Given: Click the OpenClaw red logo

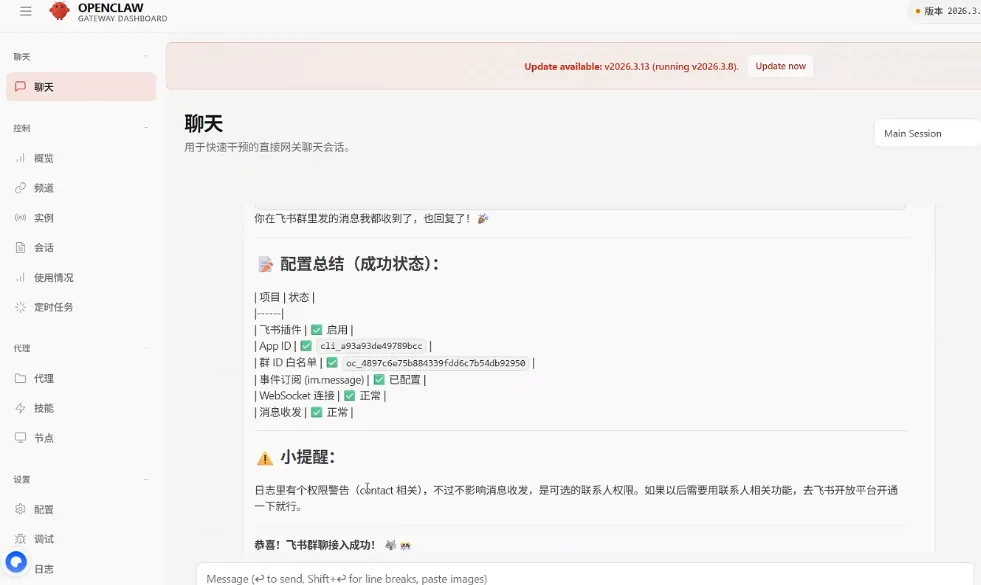Looking at the screenshot, I should tap(59, 11).
